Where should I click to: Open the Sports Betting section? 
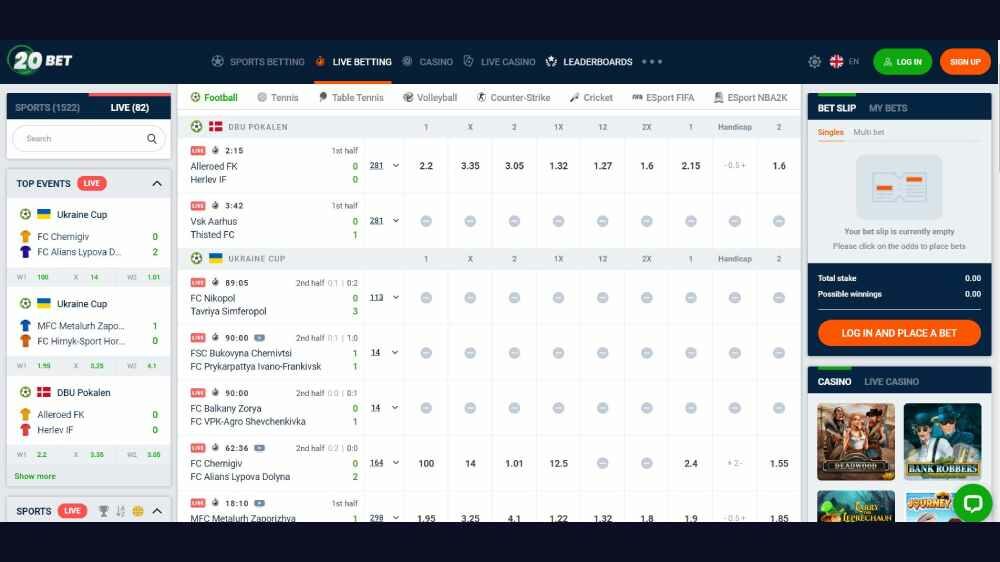click(258, 62)
